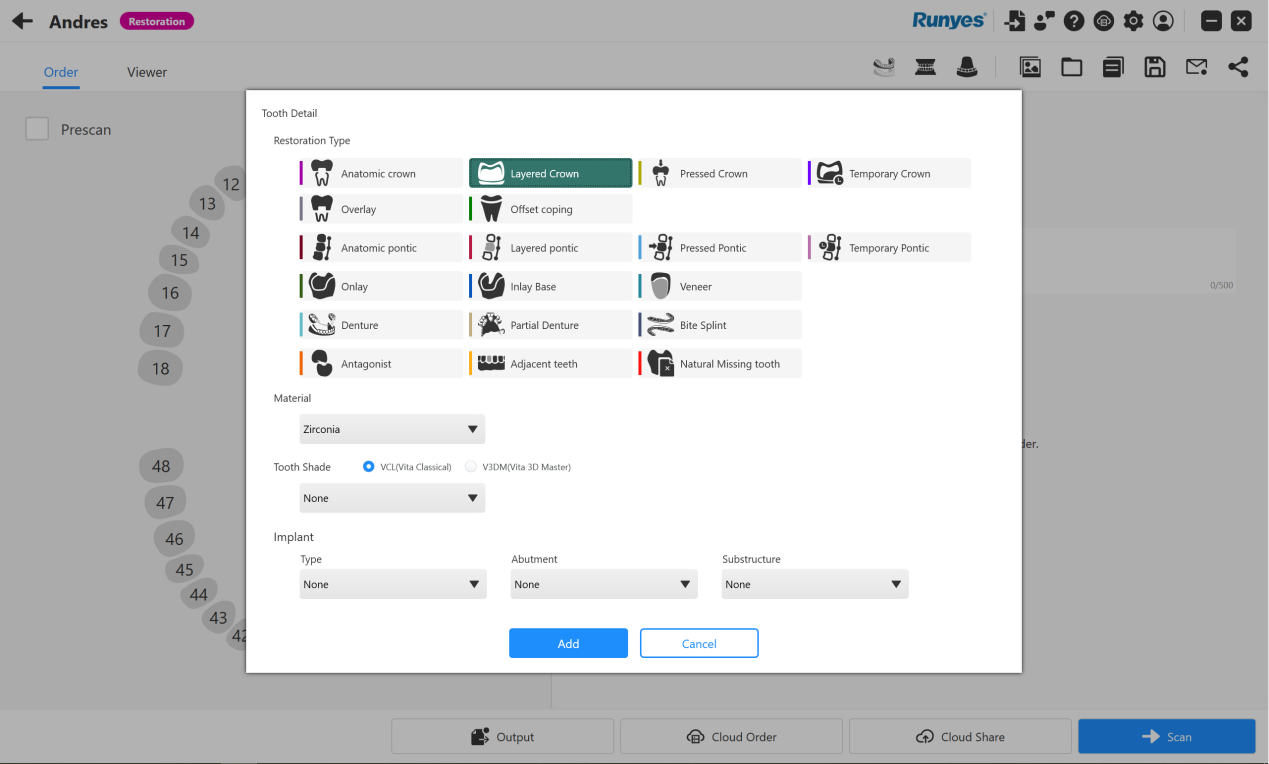The height and width of the screenshot is (764, 1269).
Task: Click the Output button
Action: coord(502,737)
